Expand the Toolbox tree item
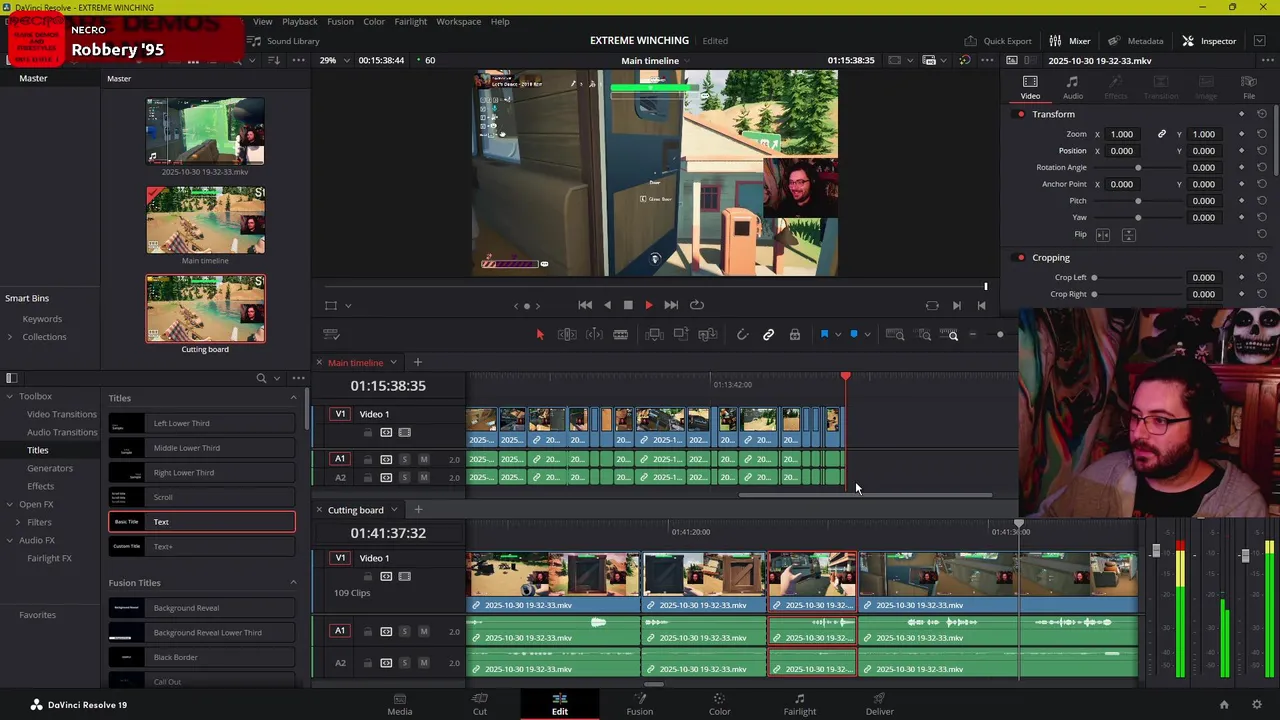Image resolution: width=1280 pixels, height=720 pixels. click(x=10, y=397)
